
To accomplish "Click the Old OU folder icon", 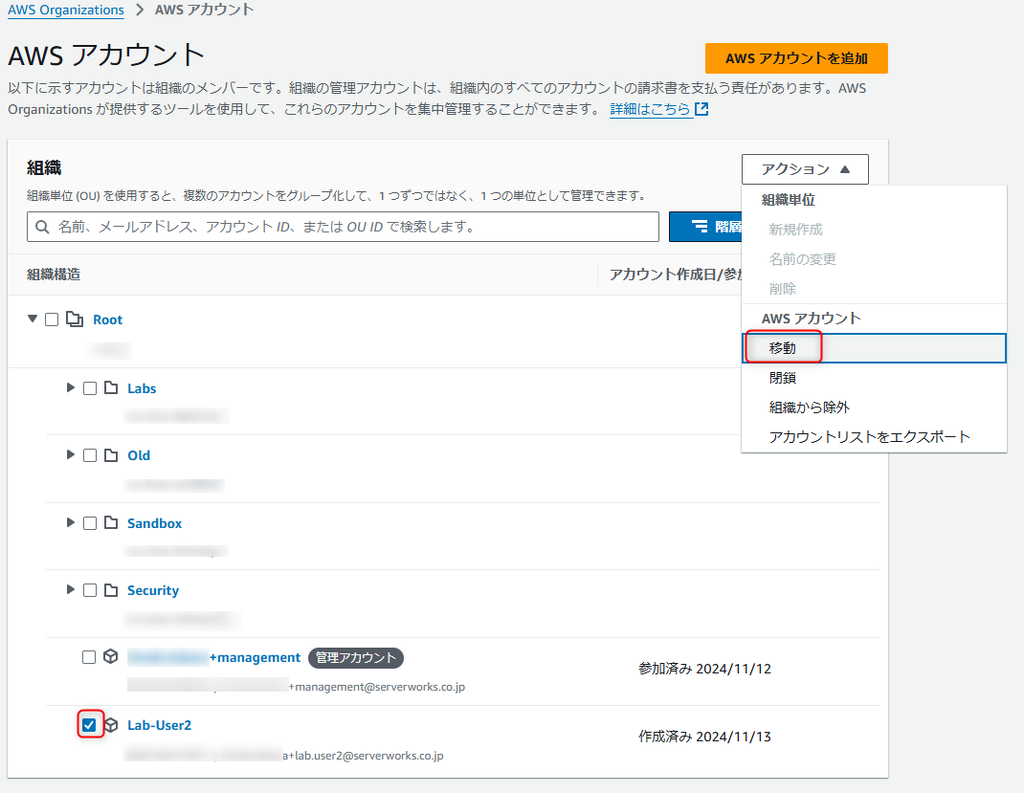I will tap(111, 455).
